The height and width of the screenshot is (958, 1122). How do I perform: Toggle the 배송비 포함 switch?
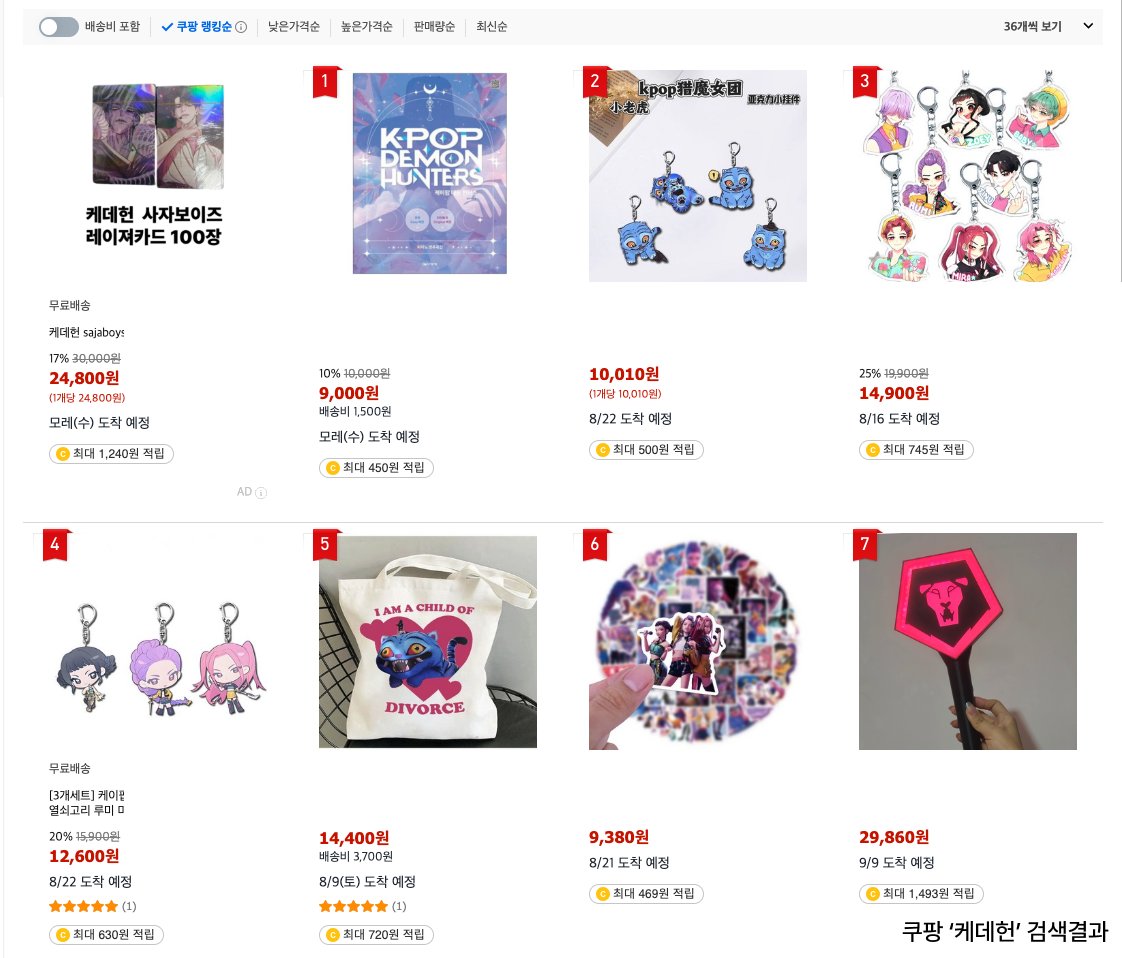click(58, 27)
